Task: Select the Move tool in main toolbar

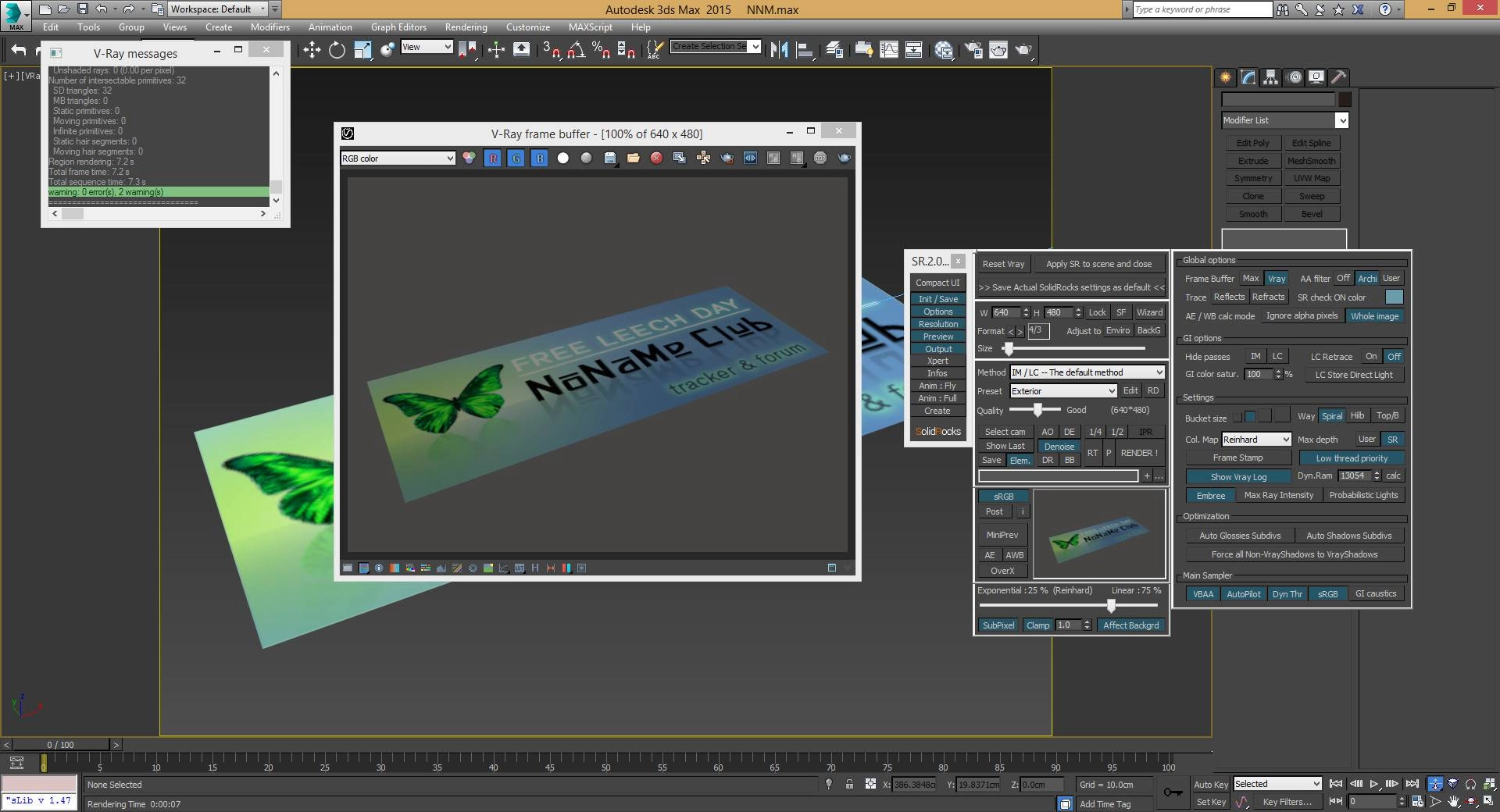Action: tap(312, 50)
